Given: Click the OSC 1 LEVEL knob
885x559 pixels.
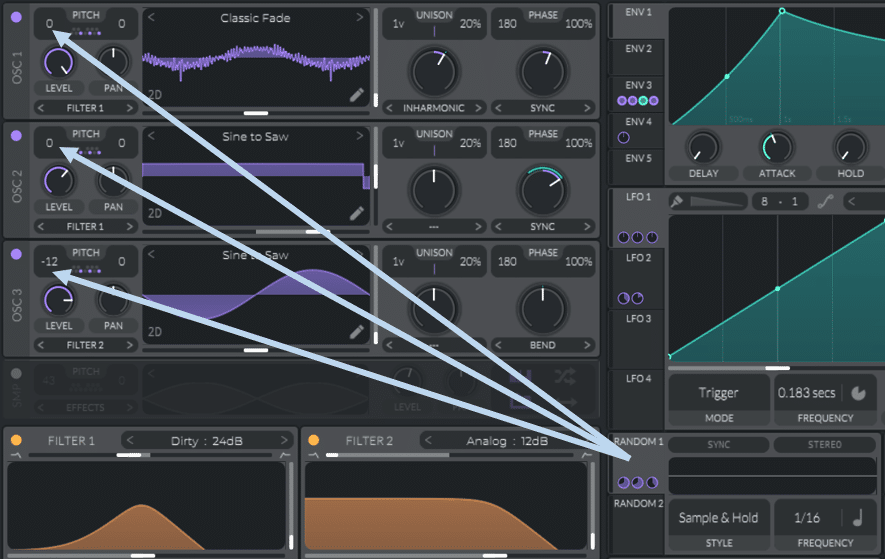Looking at the screenshot, I should [x=59, y=63].
